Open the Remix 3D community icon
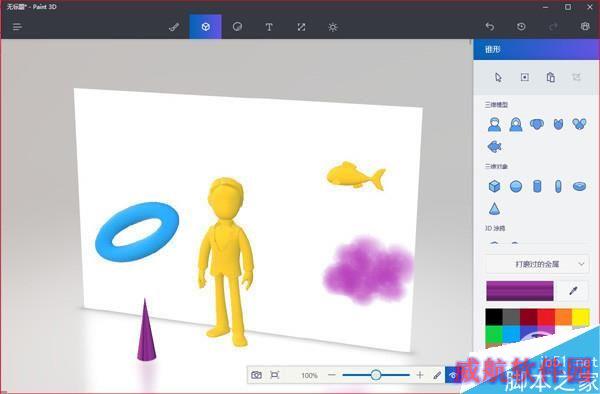The height and width of the screenshot is (394, 600). [585, 26]
